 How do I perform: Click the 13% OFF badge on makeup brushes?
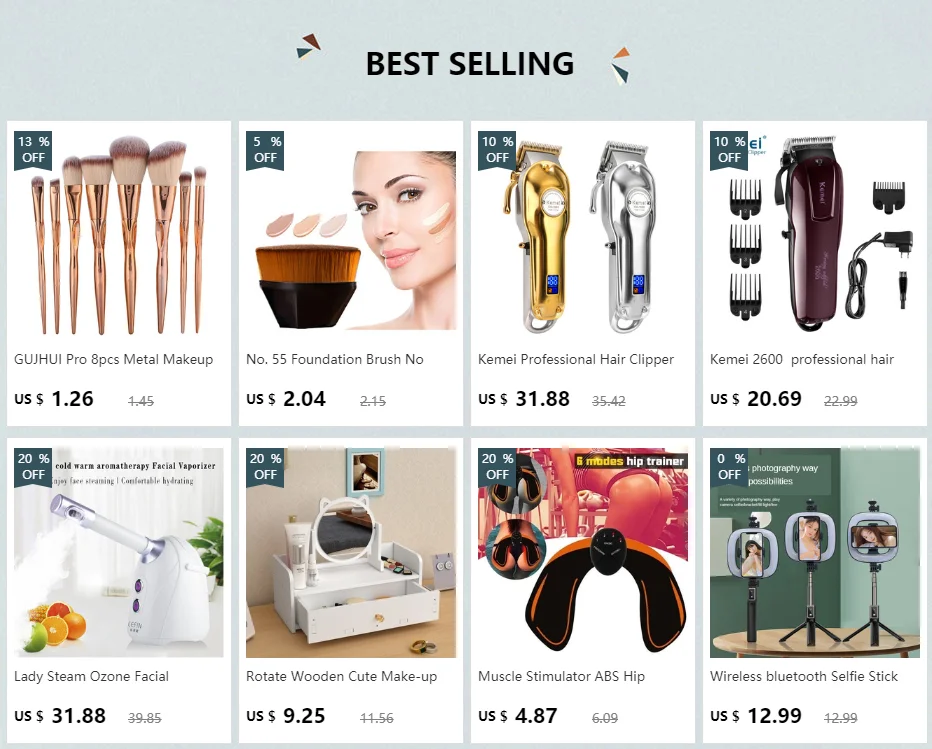pyautogui.click(x=33, y=150)
